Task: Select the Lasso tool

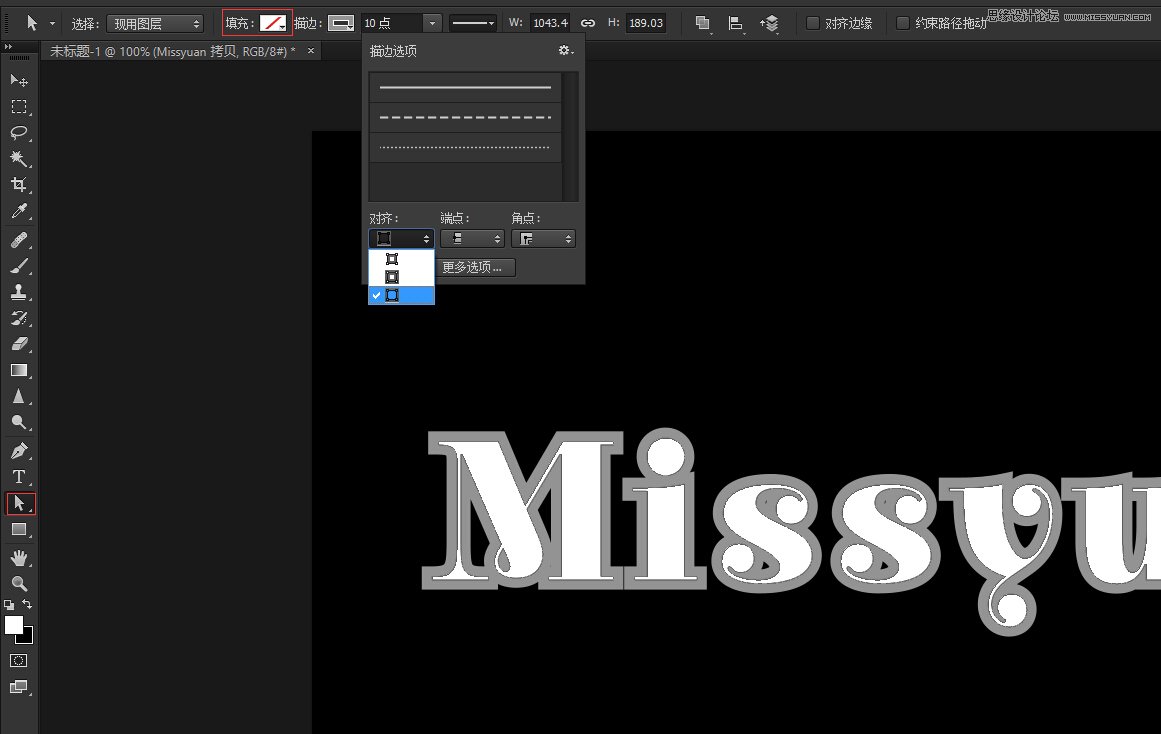Action: [x=19, y=133]
